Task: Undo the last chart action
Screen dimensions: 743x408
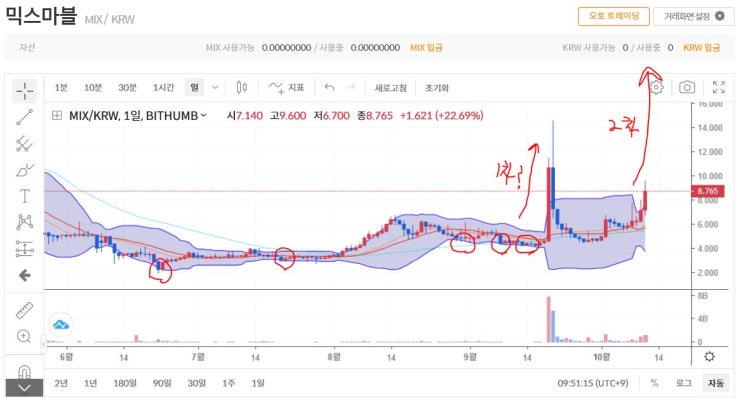Action: coord(329,87)
